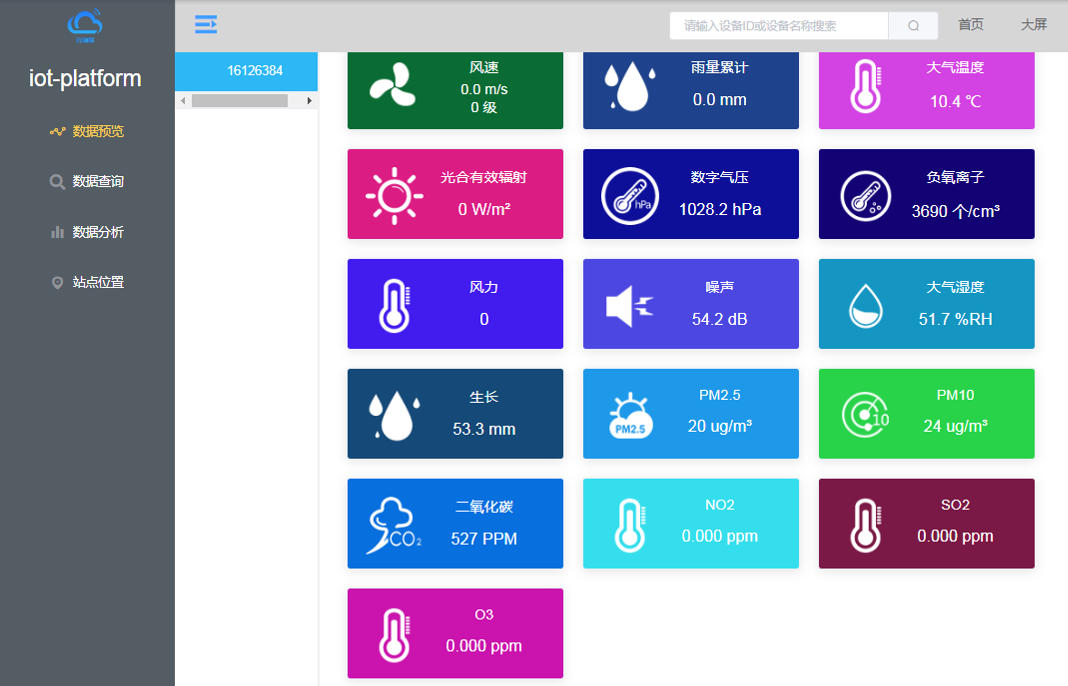Click the PM10 radar icon
Image resolution: width=1068 pixels, height=686 pixels.
865,415
